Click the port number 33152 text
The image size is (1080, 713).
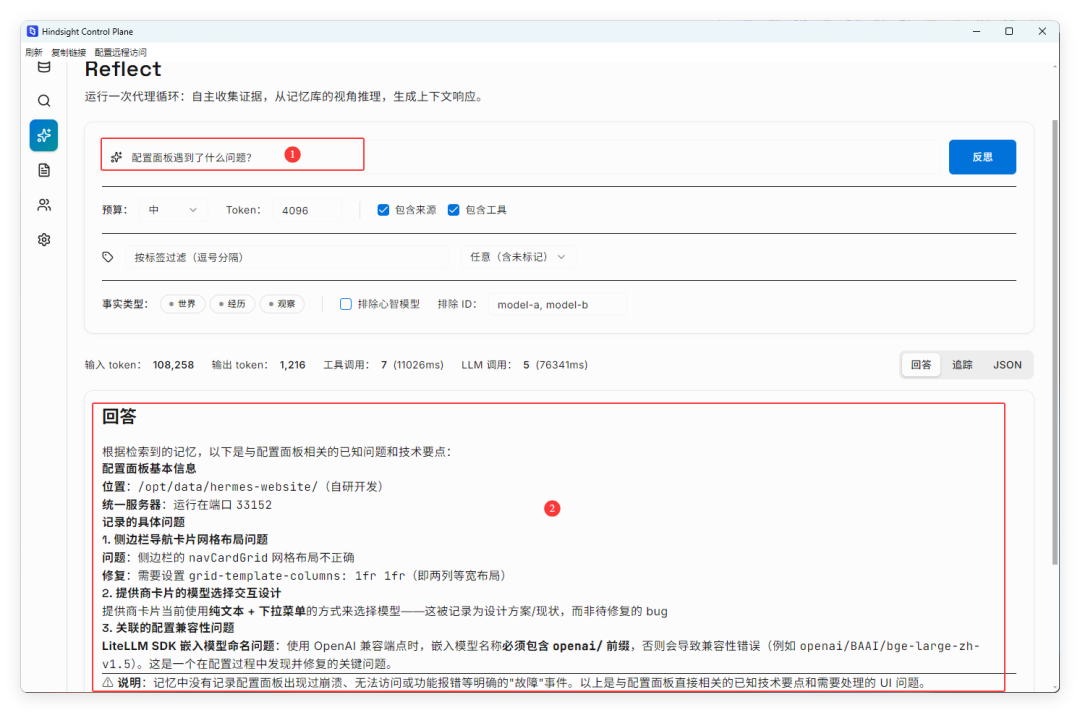coord(253,504)
